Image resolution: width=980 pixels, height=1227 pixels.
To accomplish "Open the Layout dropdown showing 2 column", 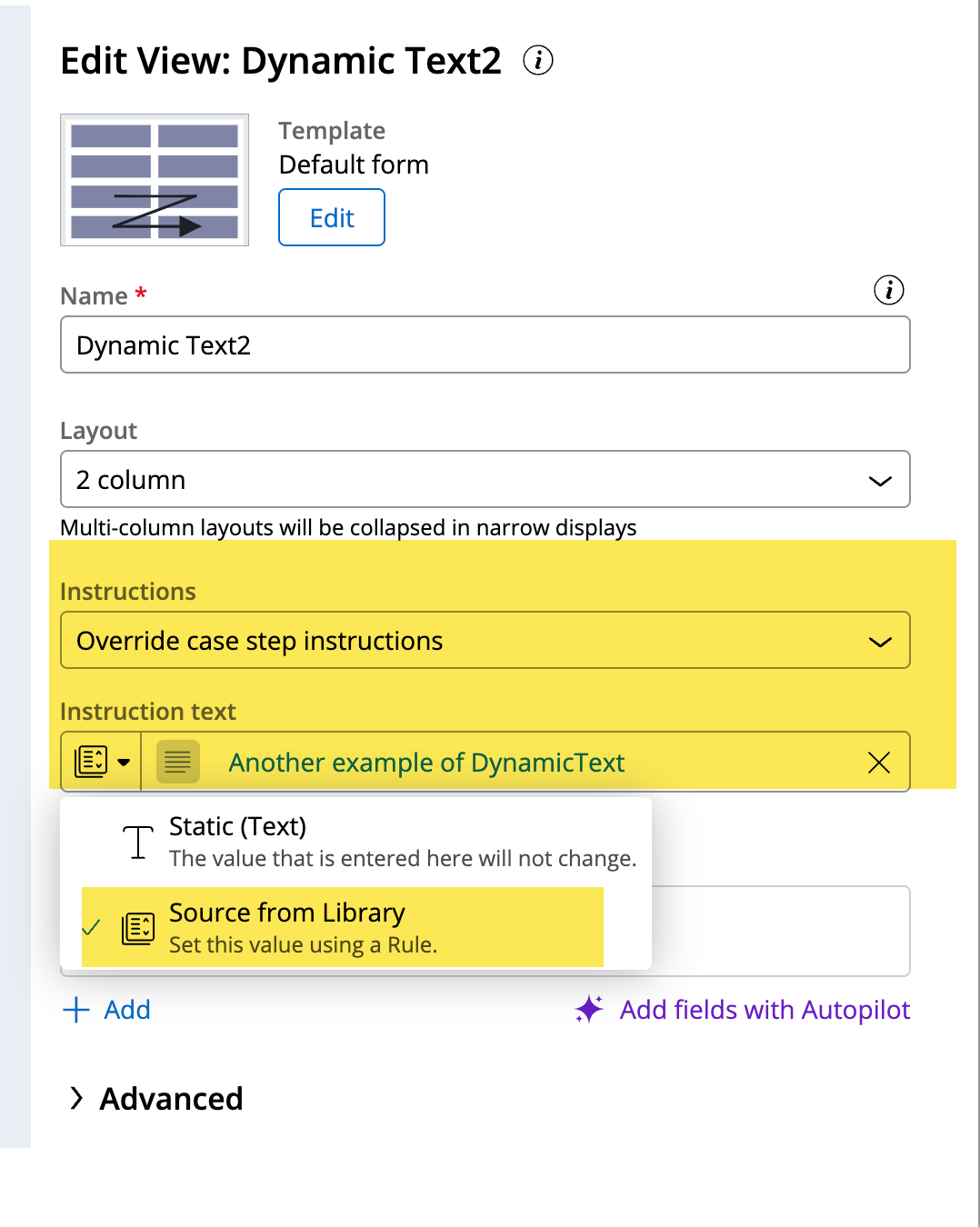I will [485, 479].
